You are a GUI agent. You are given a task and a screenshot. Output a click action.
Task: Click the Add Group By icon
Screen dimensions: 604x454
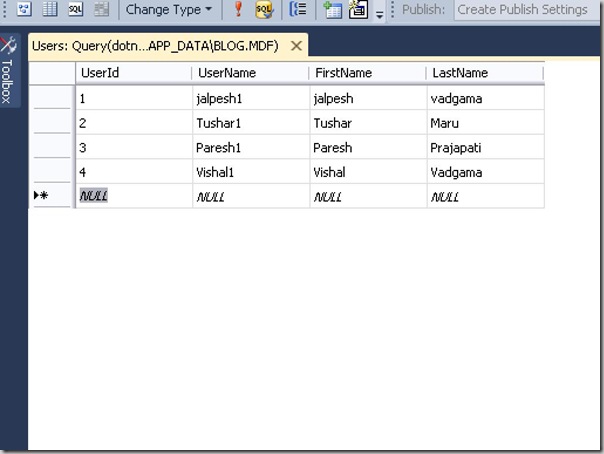pos(298,9)
